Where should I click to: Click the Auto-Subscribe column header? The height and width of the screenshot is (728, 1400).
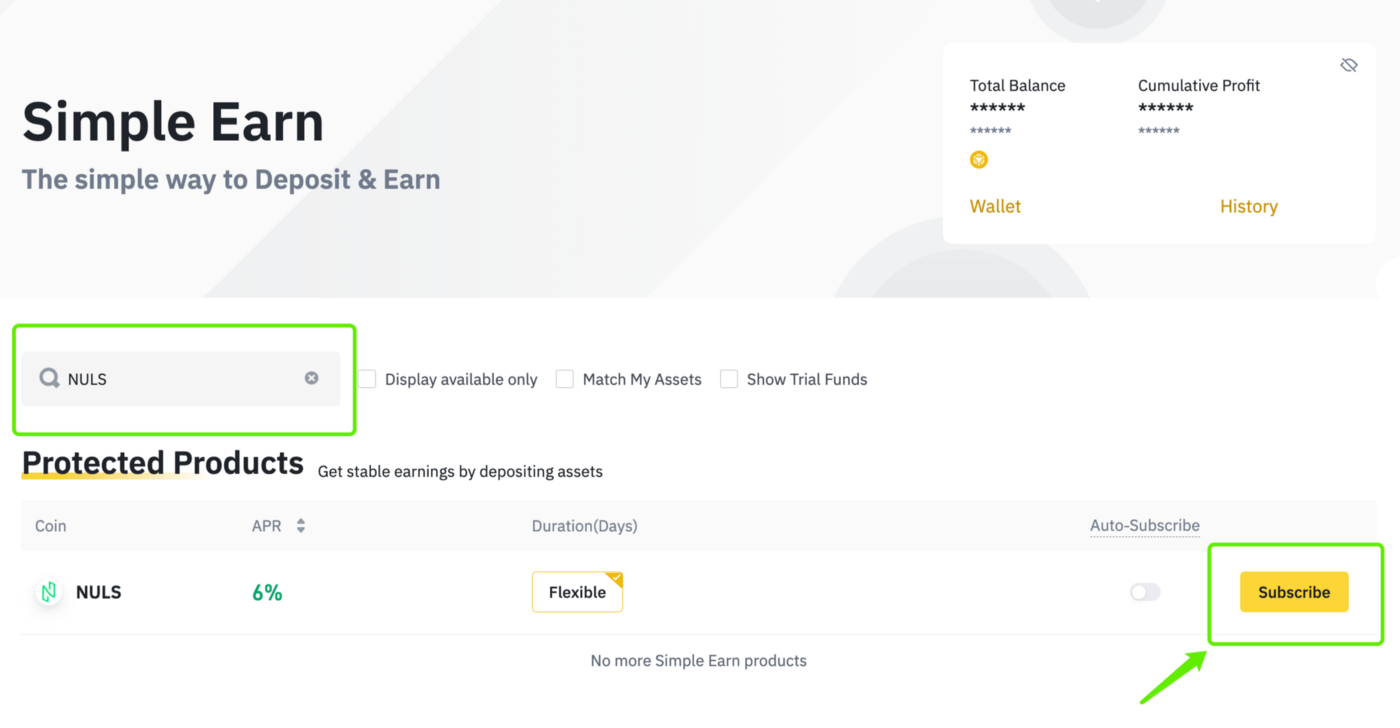coord(1145,526)
